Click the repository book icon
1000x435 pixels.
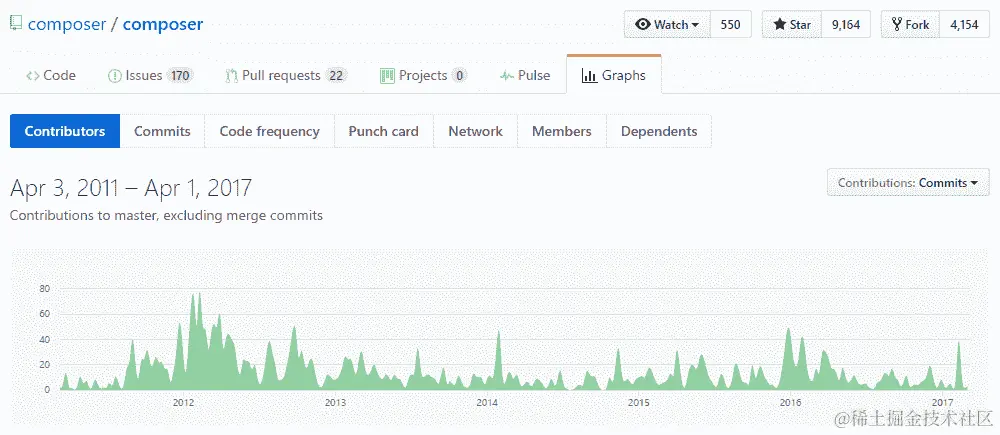point(15,24)
